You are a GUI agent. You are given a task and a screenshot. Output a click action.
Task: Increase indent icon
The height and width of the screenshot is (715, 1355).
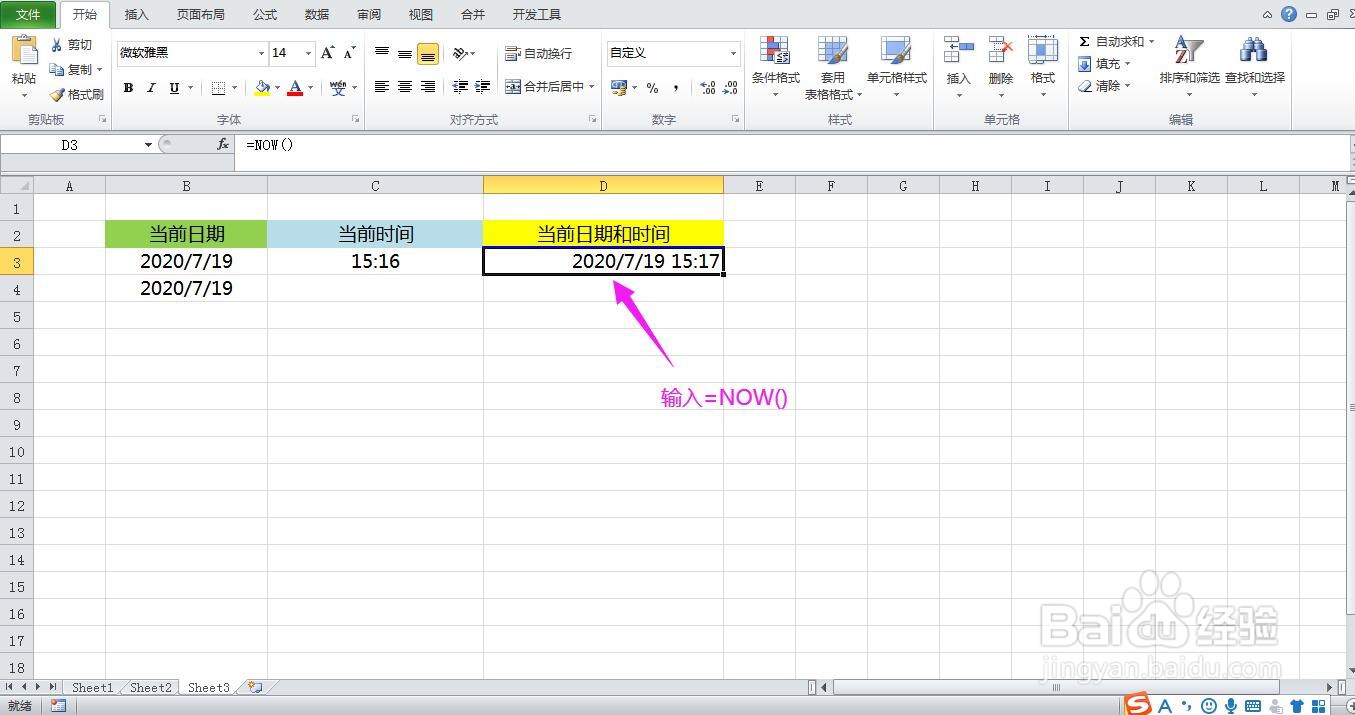(483, 87)
